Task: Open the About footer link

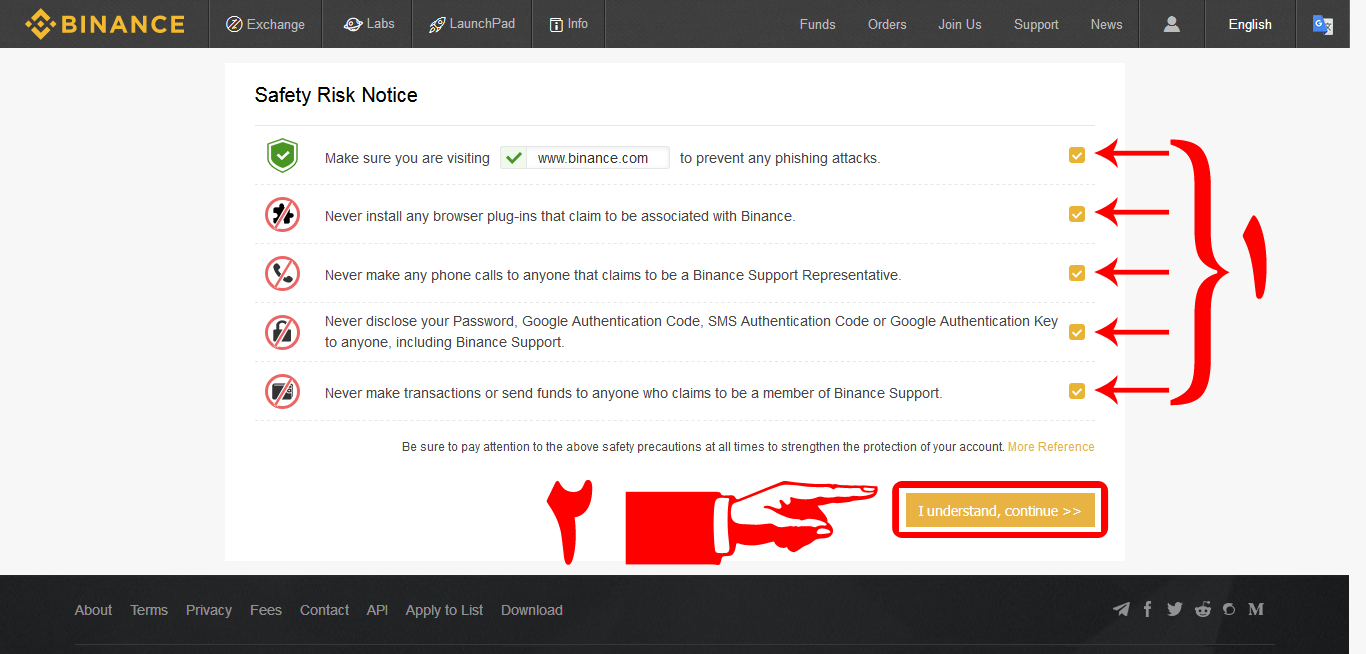Action: click(93, 610)
